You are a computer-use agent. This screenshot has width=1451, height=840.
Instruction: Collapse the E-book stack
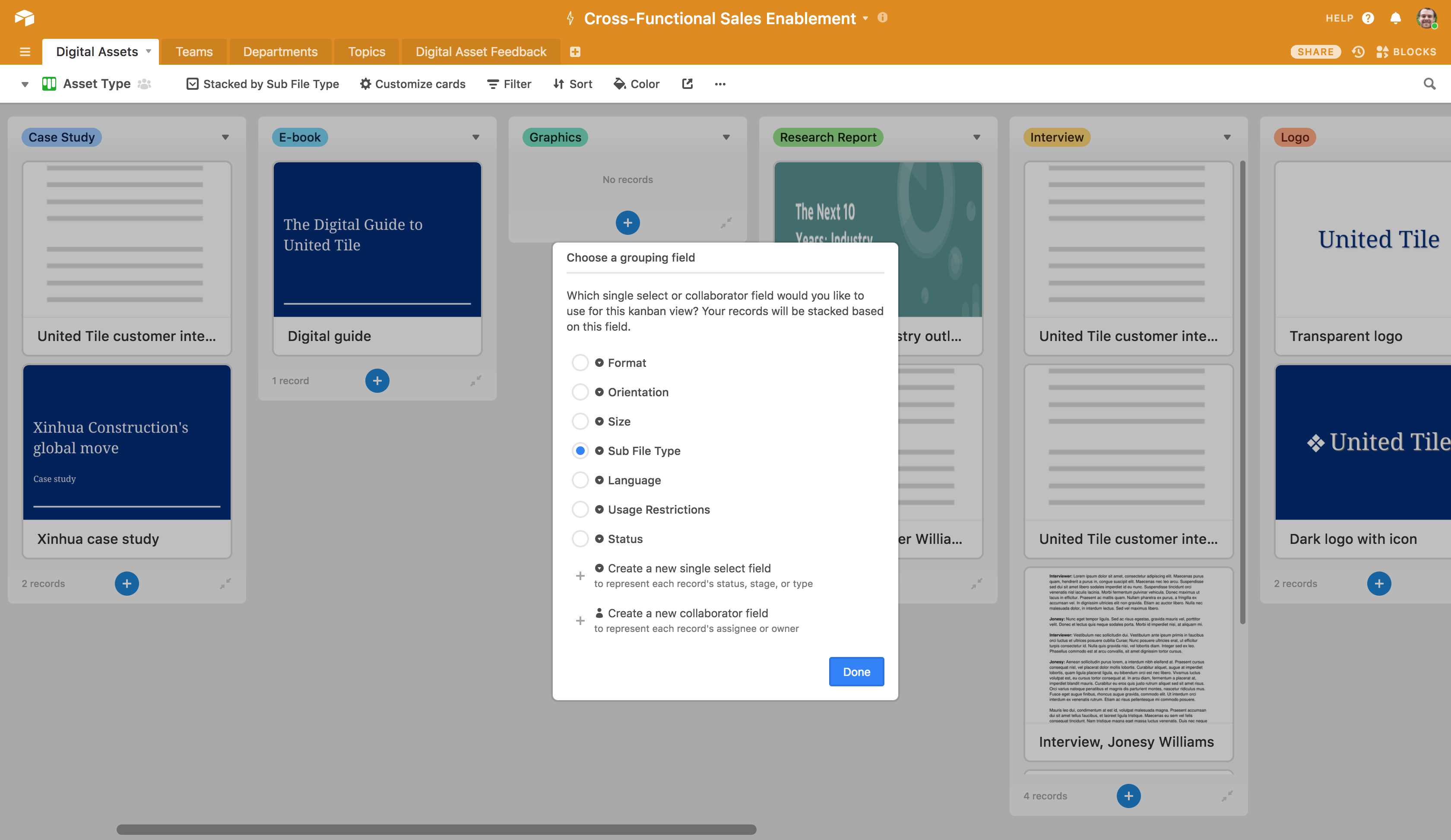(475, 380)
